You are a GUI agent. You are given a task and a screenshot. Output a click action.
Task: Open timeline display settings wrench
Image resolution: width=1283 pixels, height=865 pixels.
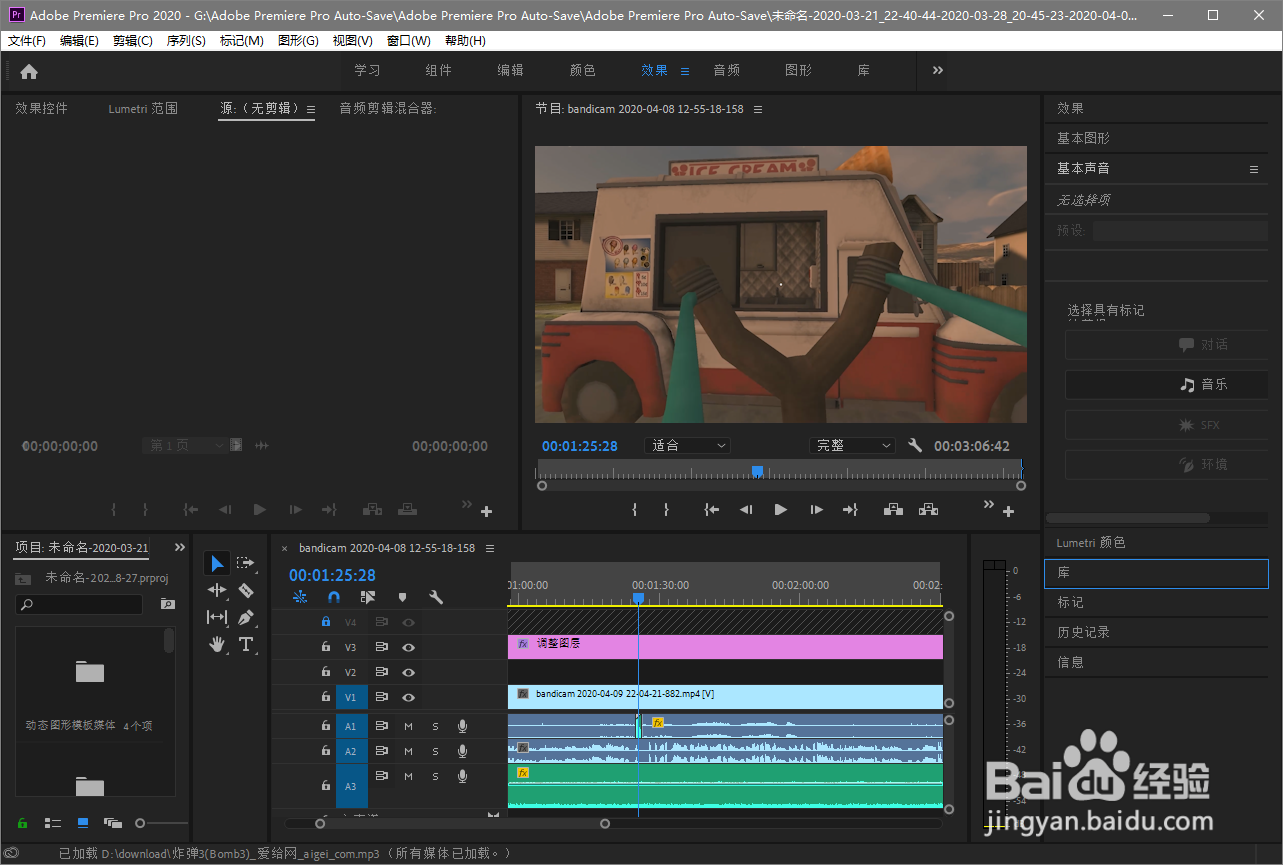click(436, 597)
